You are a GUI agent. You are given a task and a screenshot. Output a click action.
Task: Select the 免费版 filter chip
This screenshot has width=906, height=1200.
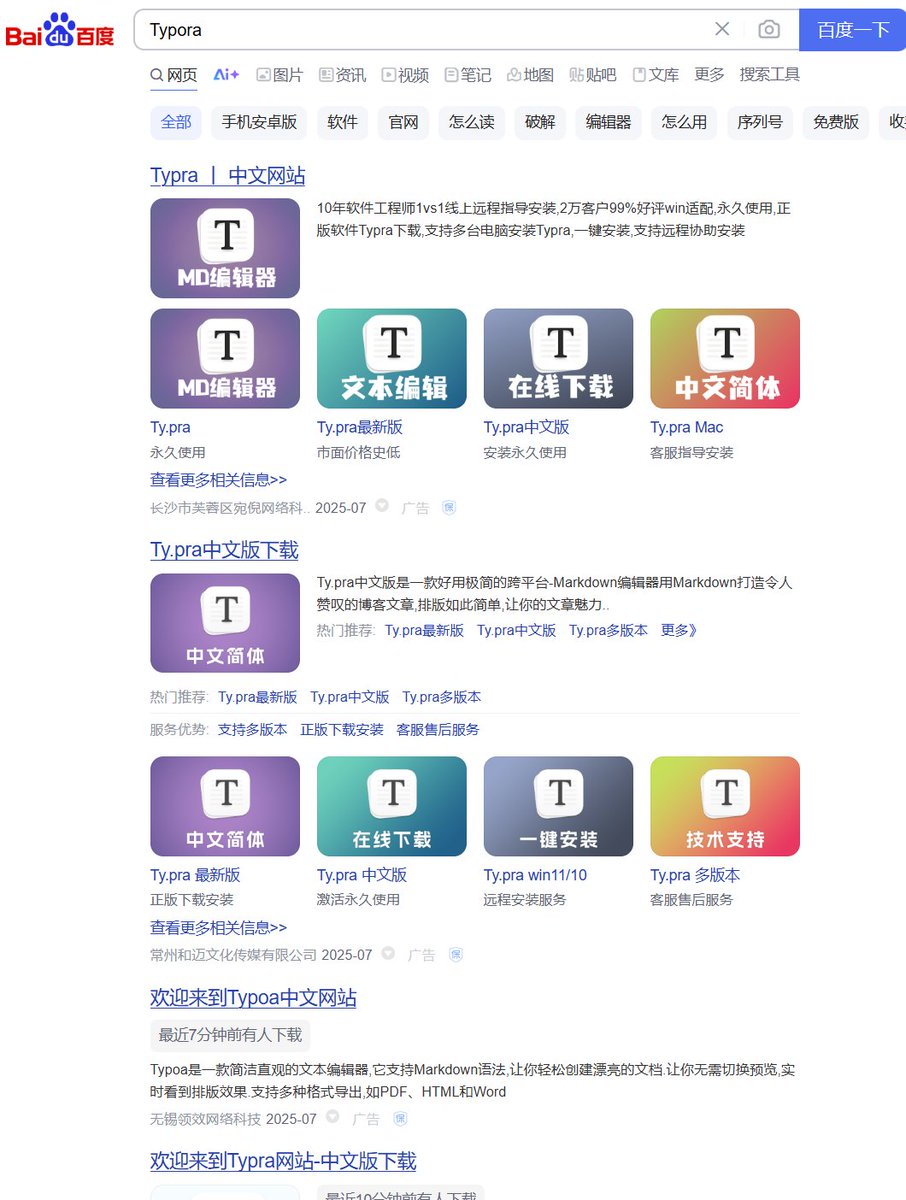point(836,122)
